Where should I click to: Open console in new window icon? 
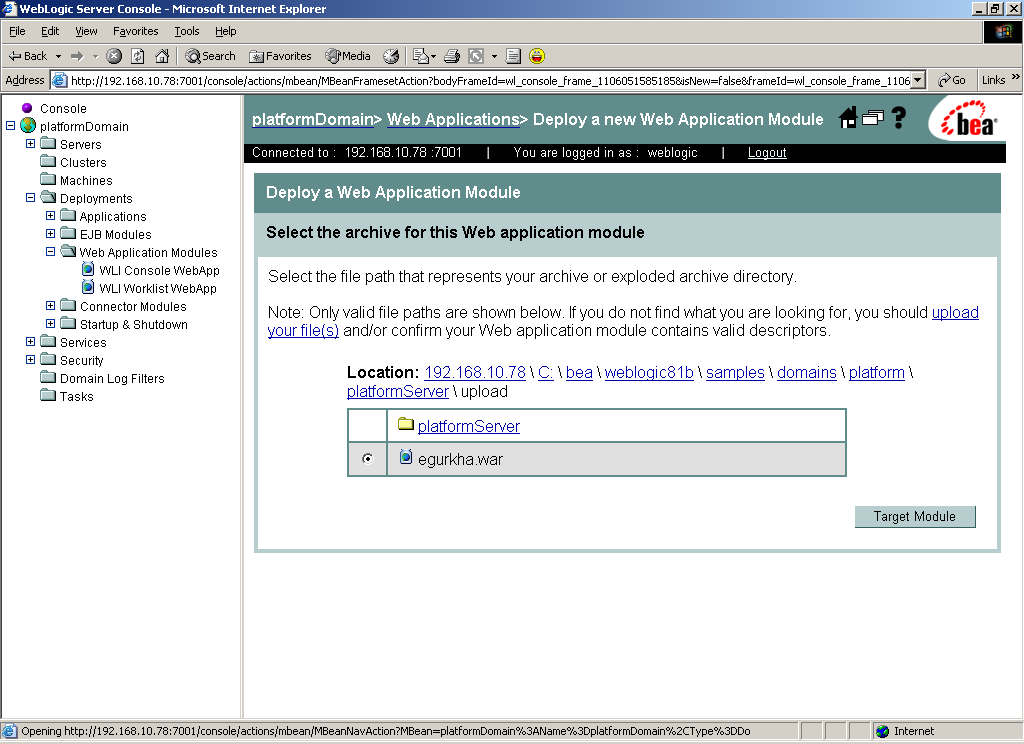tap(872, 118)
